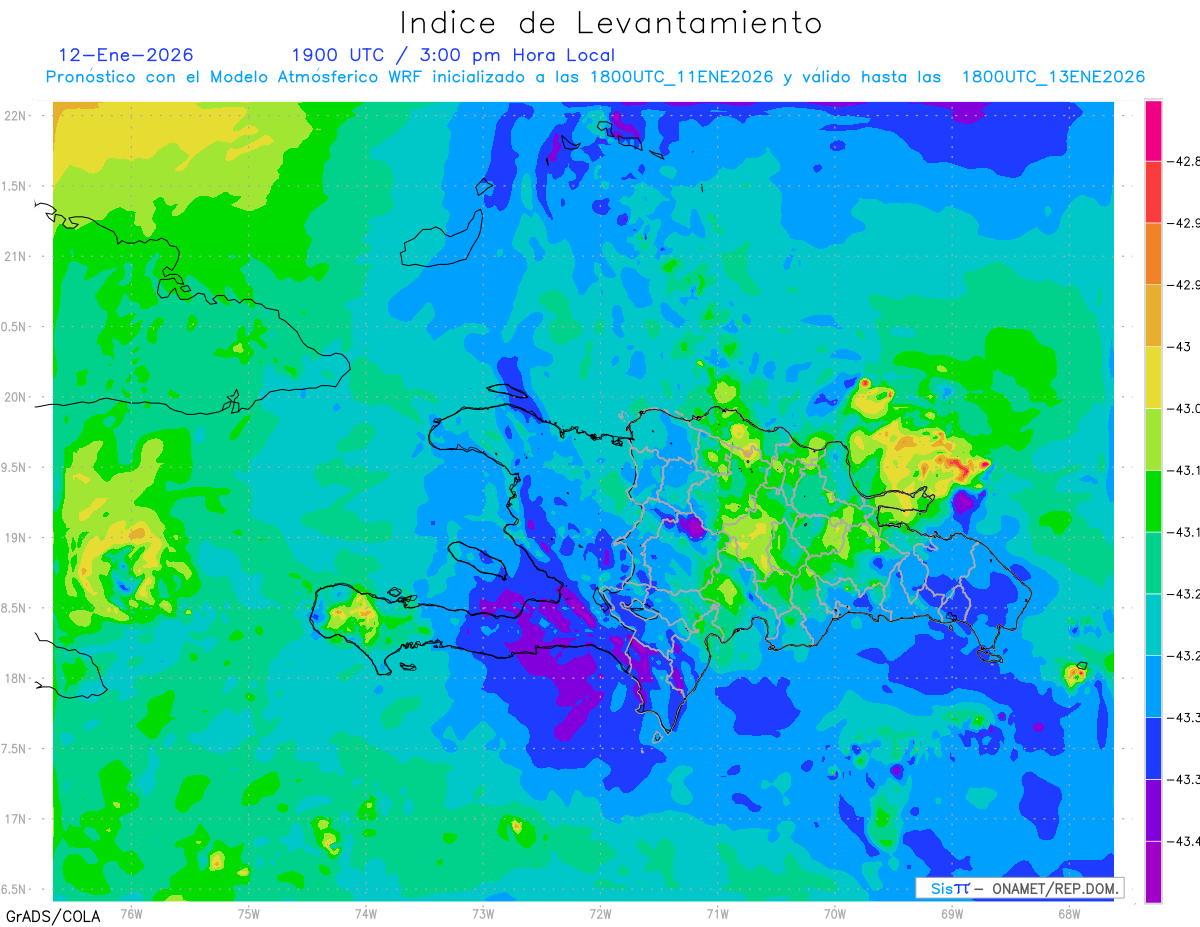Click the '72W' longitude label
This screenshot has width=1200, height=927.
click(600, 913)
